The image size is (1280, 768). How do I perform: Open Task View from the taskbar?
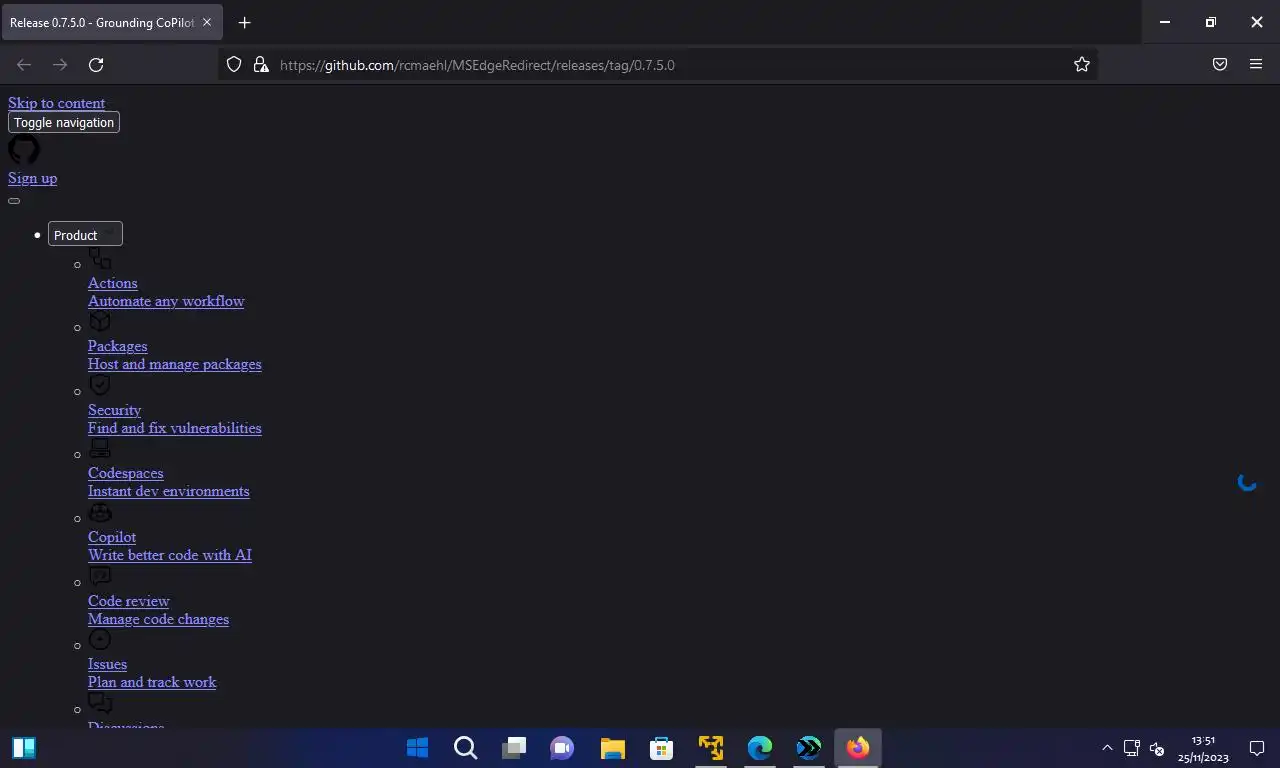point(514,748)
